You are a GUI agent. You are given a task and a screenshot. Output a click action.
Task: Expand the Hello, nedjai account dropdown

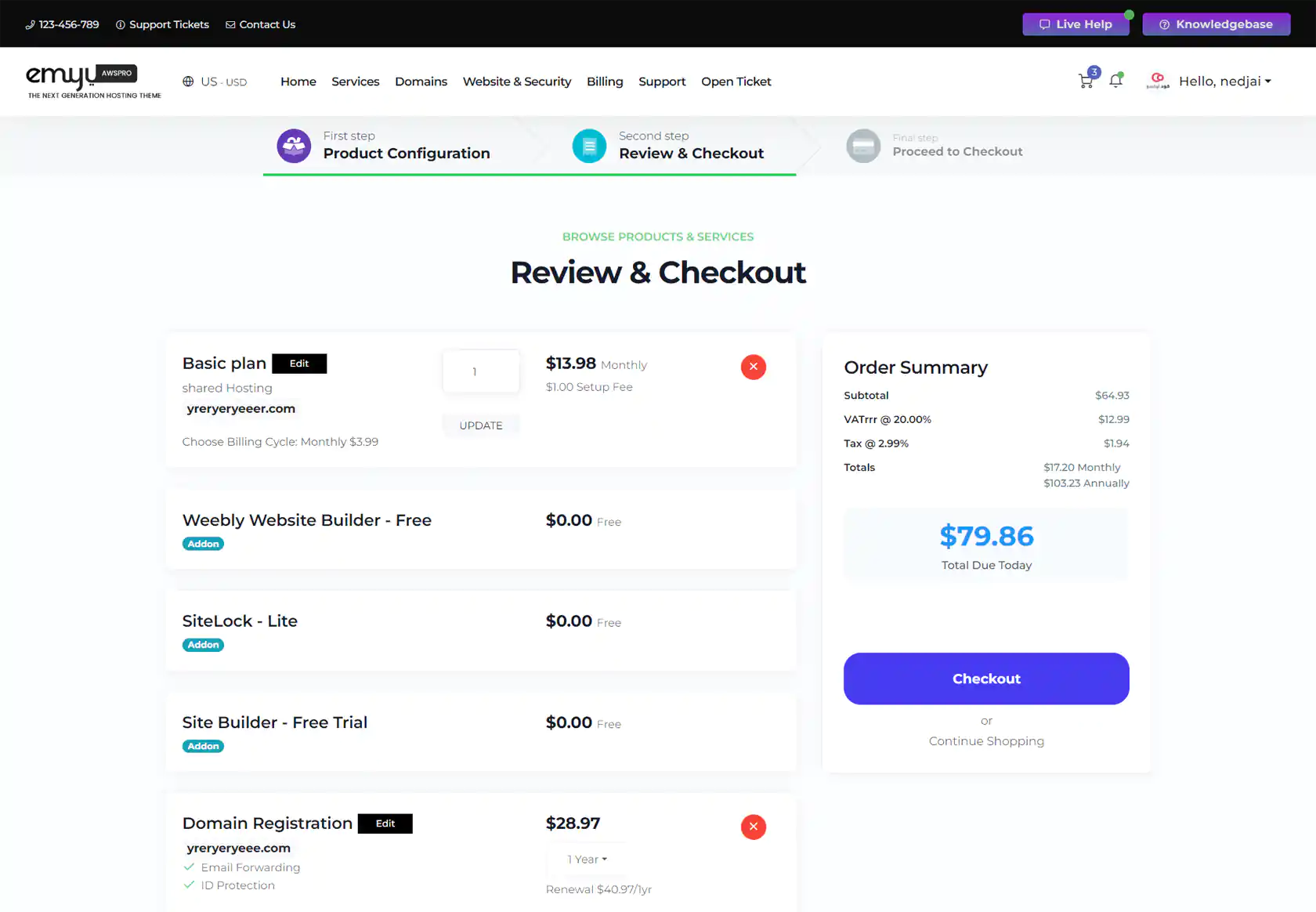point(1224,81)
